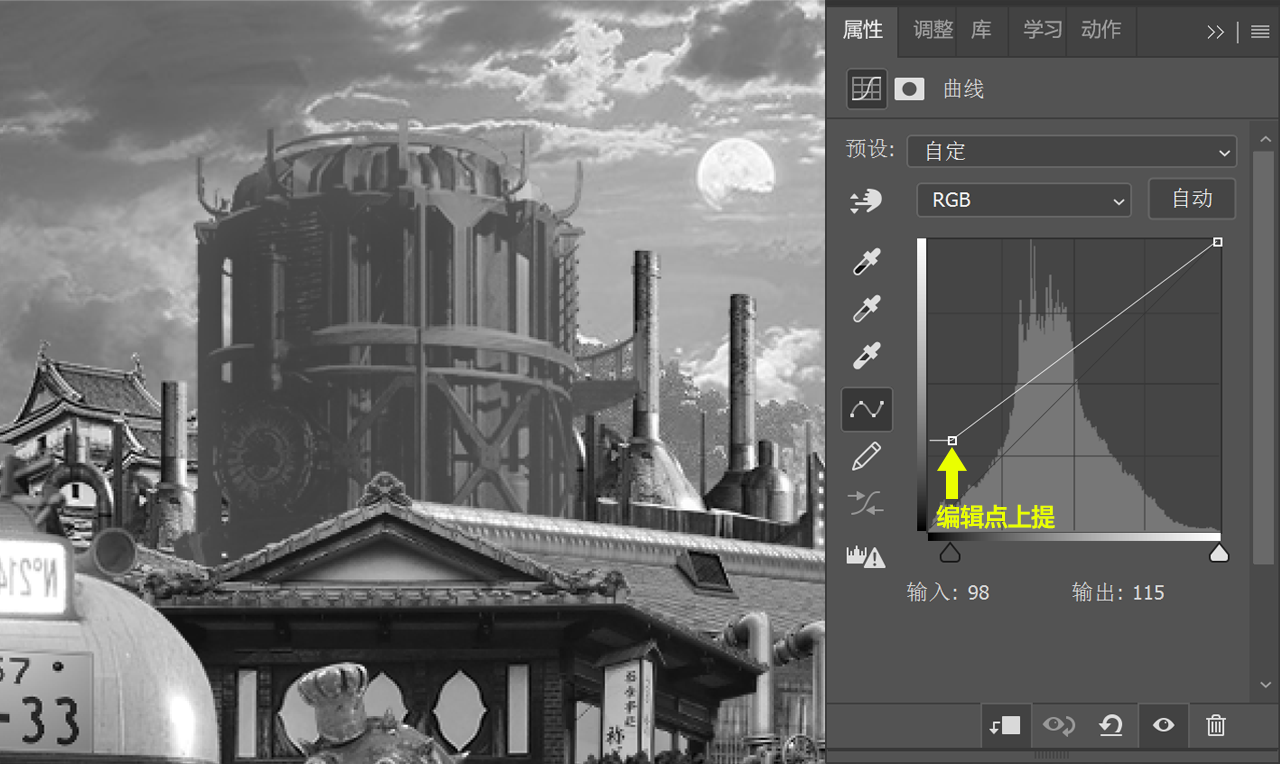Expand hidden panel tabs with double chevron
The height and width of the screenshot is (764, 1280).
(1215, 32)
